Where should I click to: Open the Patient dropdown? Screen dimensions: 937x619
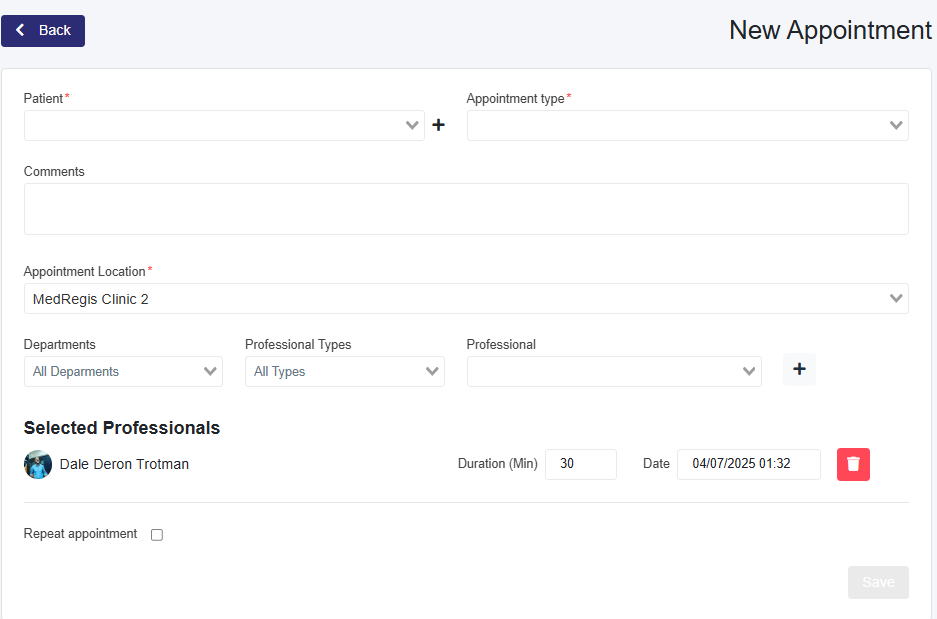223,125
